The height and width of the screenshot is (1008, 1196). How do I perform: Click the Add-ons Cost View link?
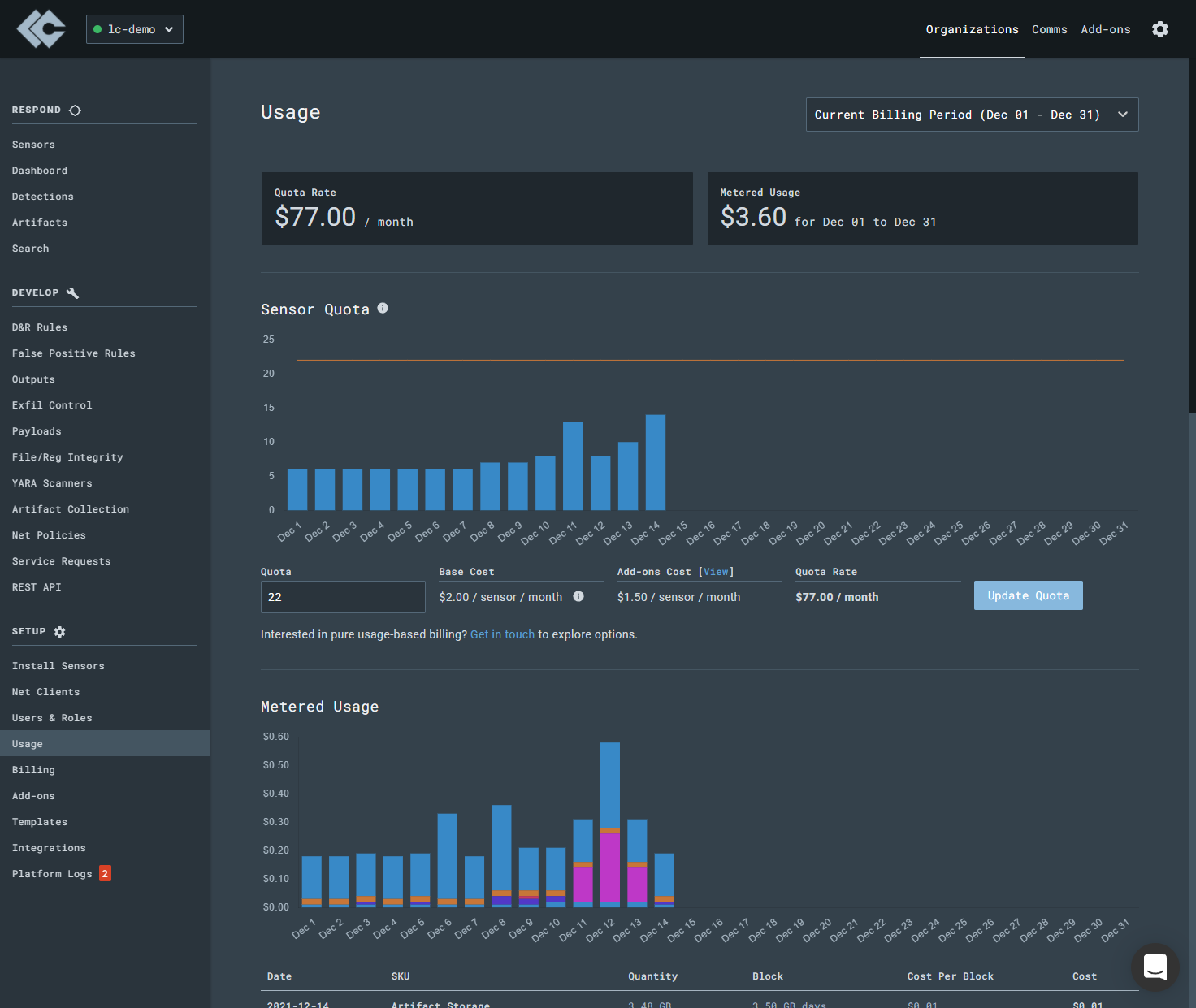pos(716,572)
